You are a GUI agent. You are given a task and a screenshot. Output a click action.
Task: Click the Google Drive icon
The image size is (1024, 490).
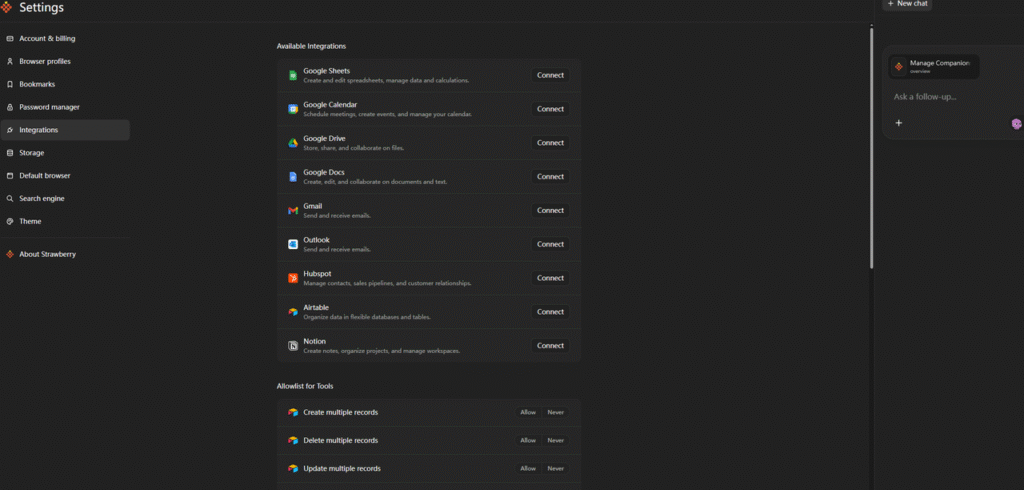pos(293,143)
